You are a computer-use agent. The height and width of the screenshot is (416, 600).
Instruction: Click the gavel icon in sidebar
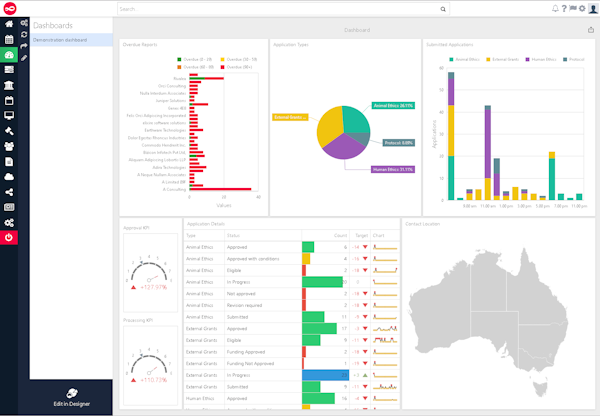coord(9,130)
